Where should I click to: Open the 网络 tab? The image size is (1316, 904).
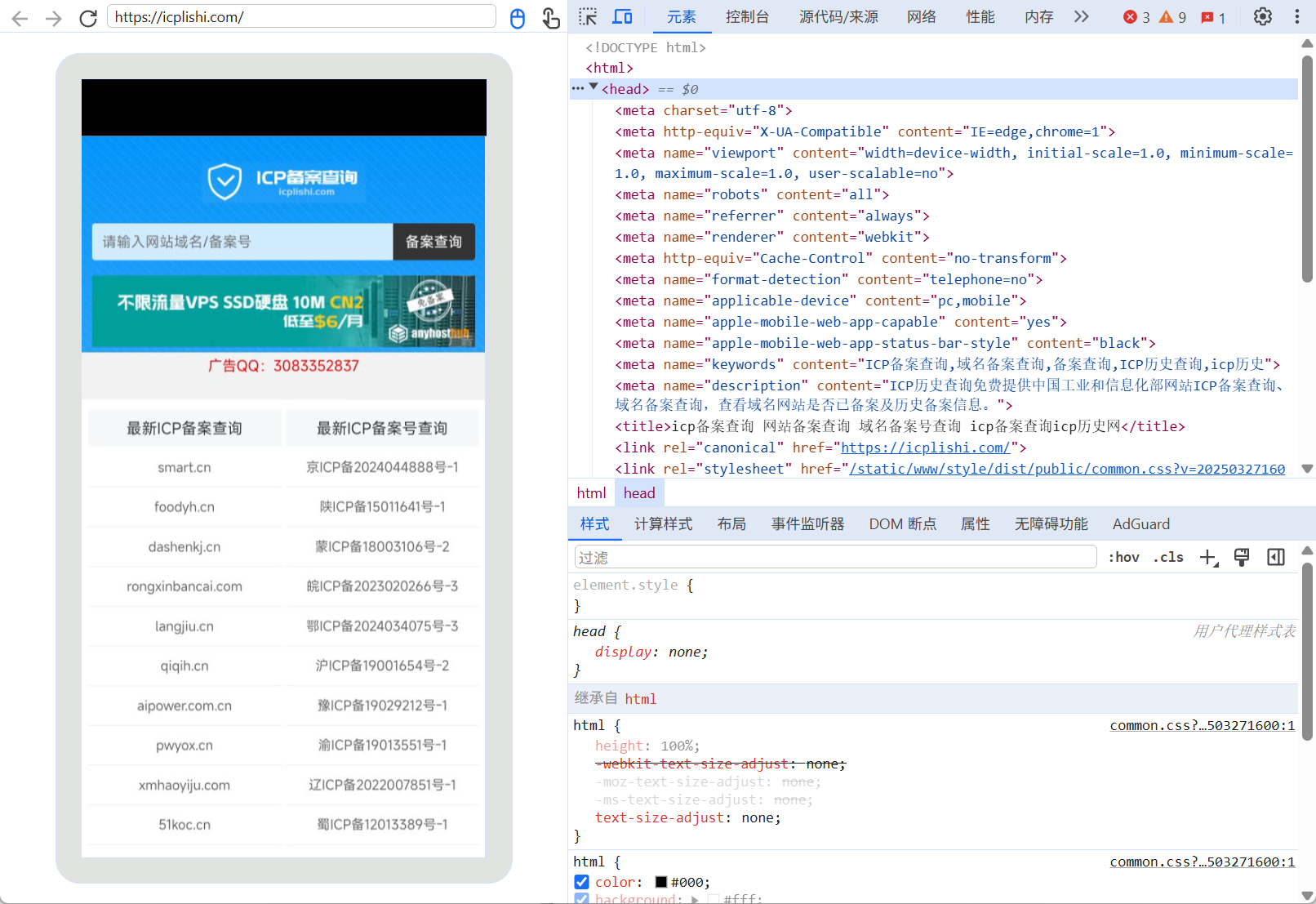point(922,17)
